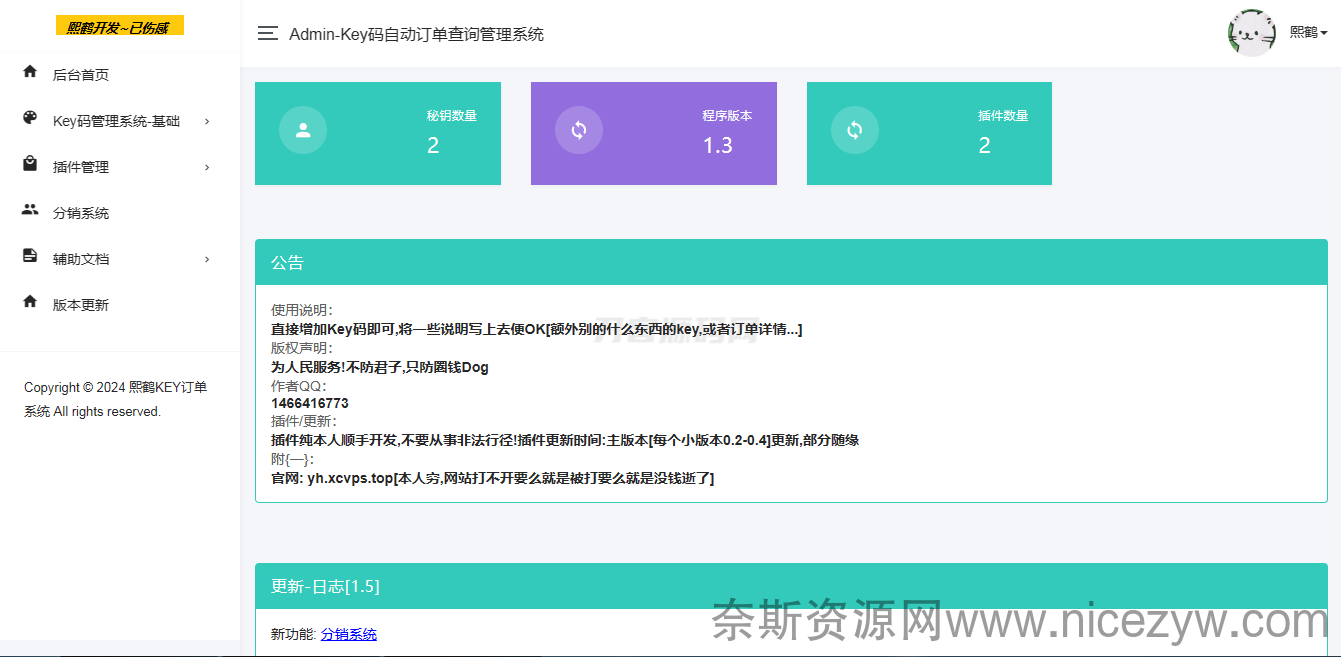Click the yellow 熙鹤开发 logo banner
The height and width of the screenshot is (657, 1341).
coord(120,27)
